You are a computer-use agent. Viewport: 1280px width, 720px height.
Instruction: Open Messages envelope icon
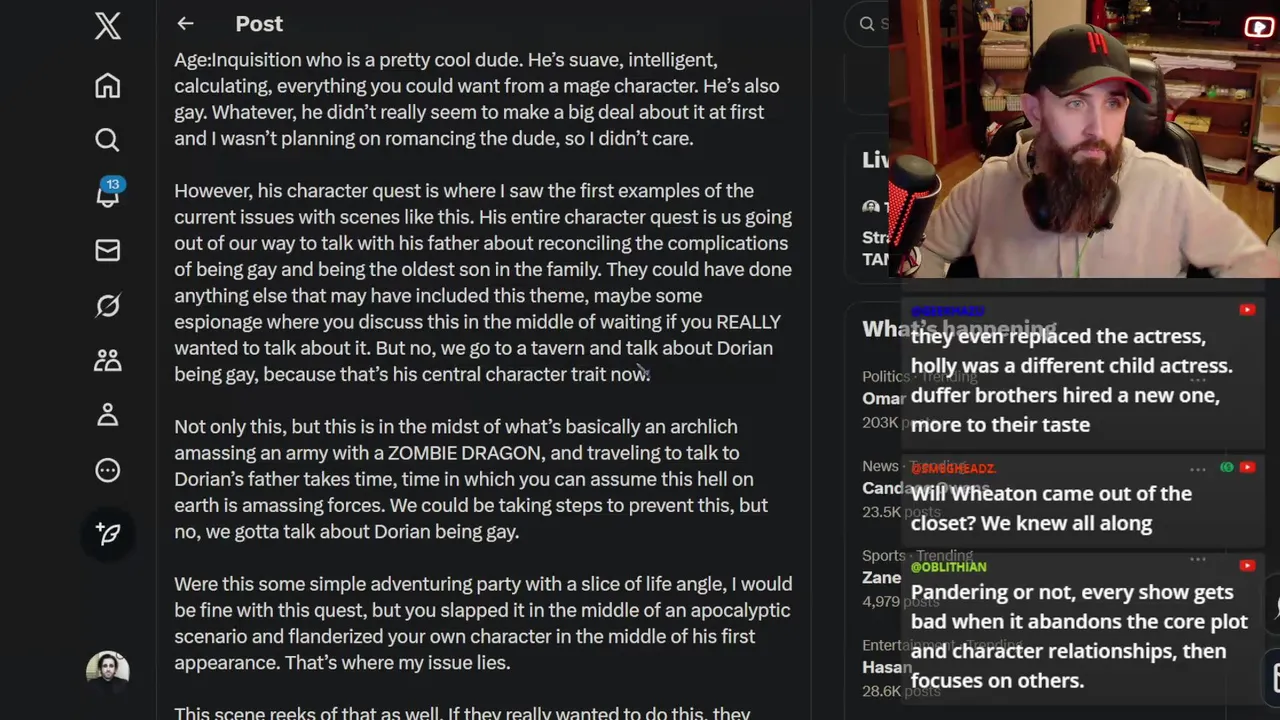pos(107,250)
